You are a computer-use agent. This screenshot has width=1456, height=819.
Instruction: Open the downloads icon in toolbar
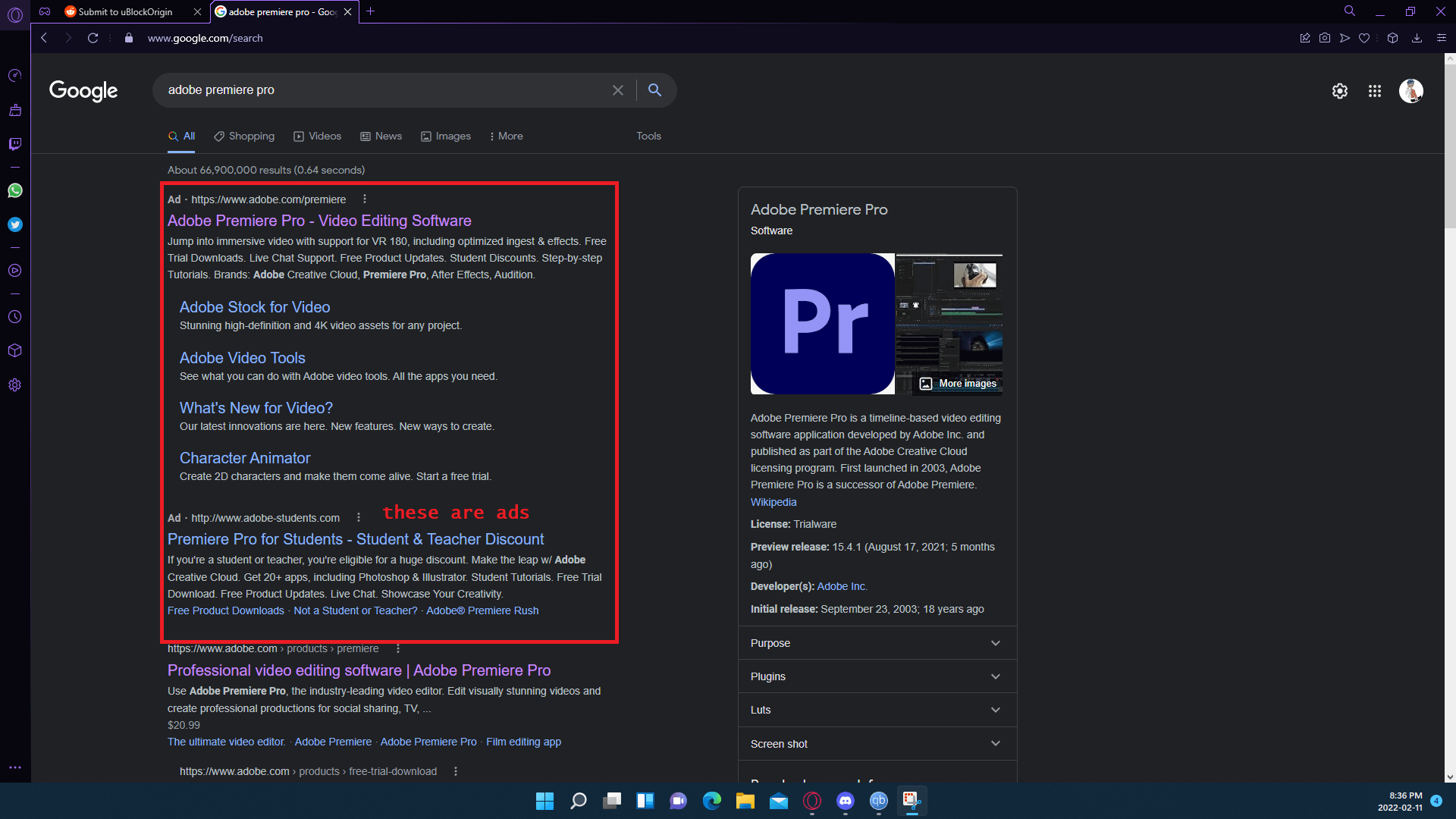(x=1417, y=38)
